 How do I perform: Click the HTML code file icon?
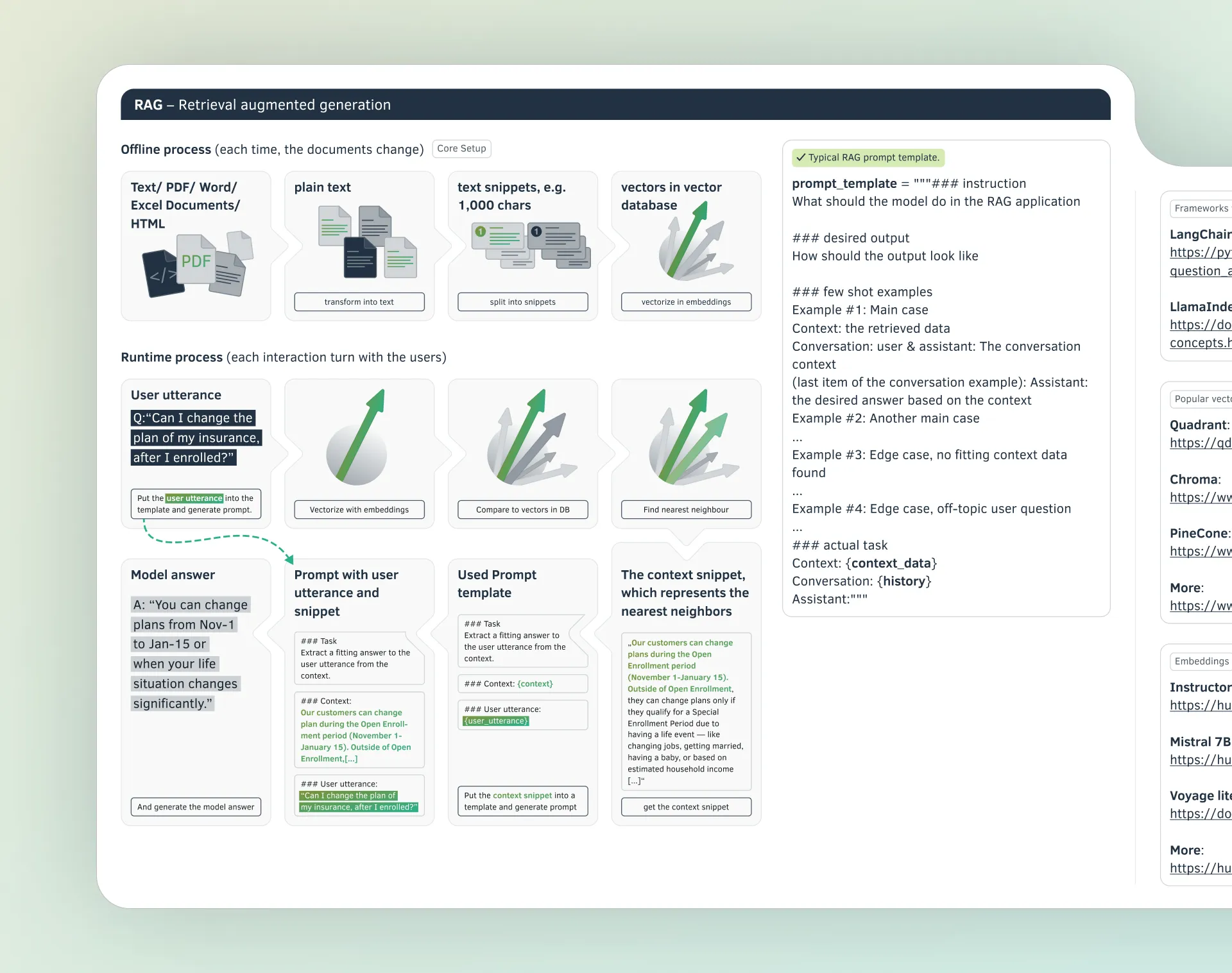(161, 275)
